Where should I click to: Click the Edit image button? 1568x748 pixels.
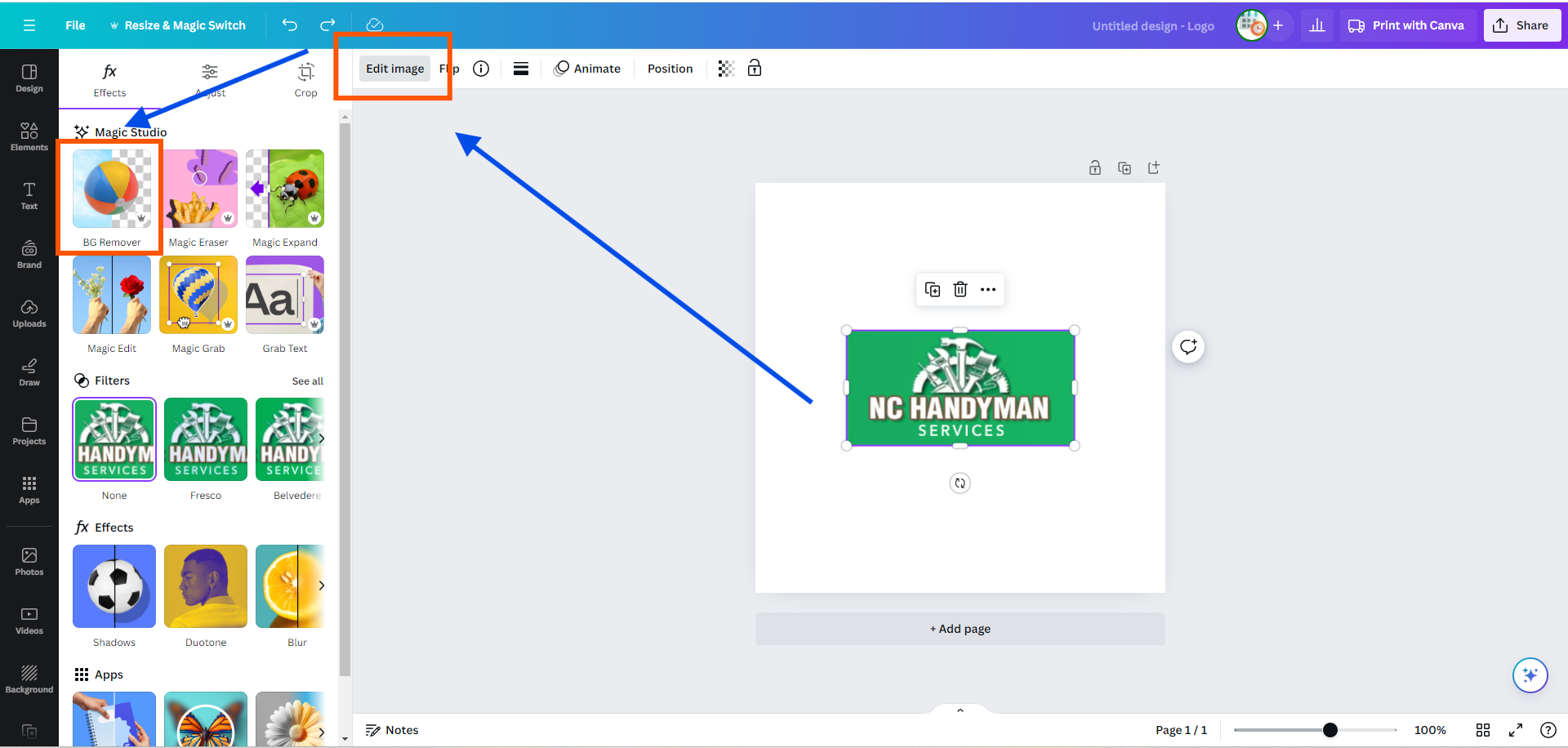[395, 69]
